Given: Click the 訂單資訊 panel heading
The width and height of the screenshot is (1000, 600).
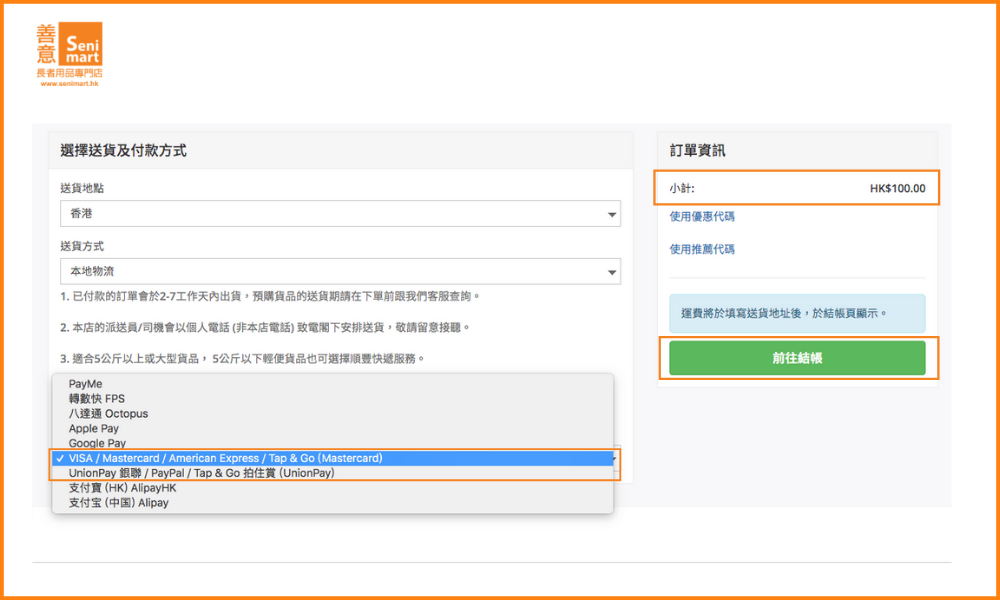Looking at the screenshot, I should [x=698, y=151].
